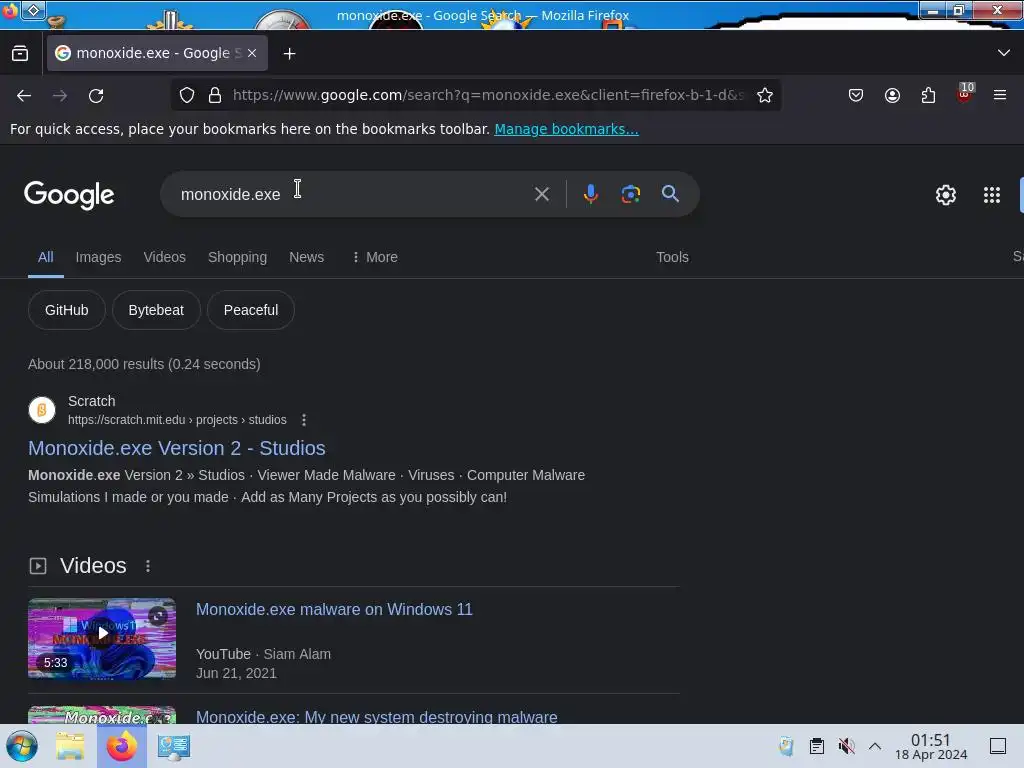This screenshot has width=1024, height=768.
Task: Open the Manage bookmarks link
Action: (x=566, y=129)
